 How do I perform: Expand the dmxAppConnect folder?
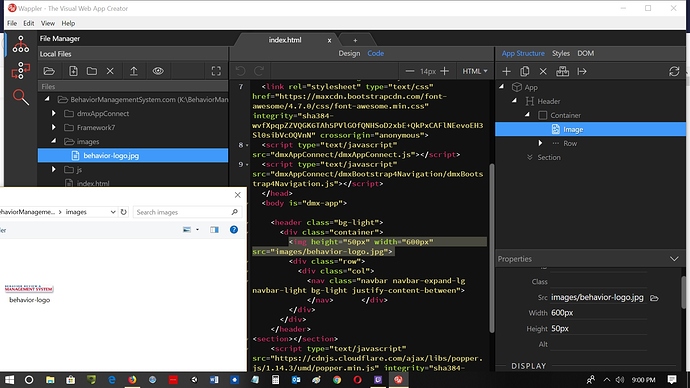click(54, 113)
